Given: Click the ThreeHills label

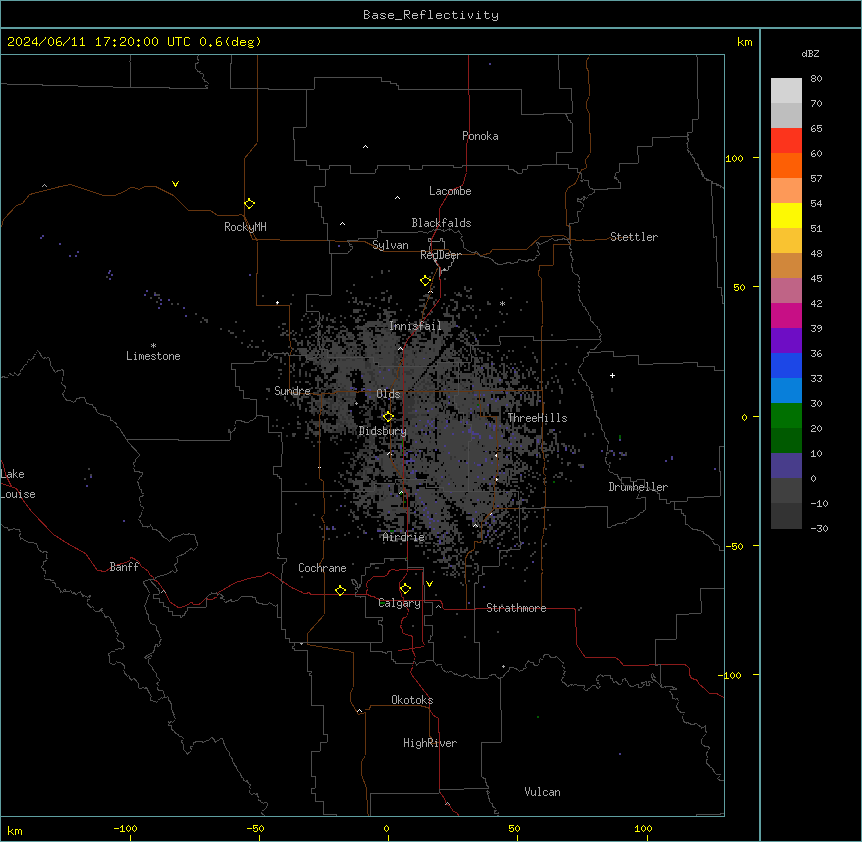Looking at the screenshot, I should point(537,418).
